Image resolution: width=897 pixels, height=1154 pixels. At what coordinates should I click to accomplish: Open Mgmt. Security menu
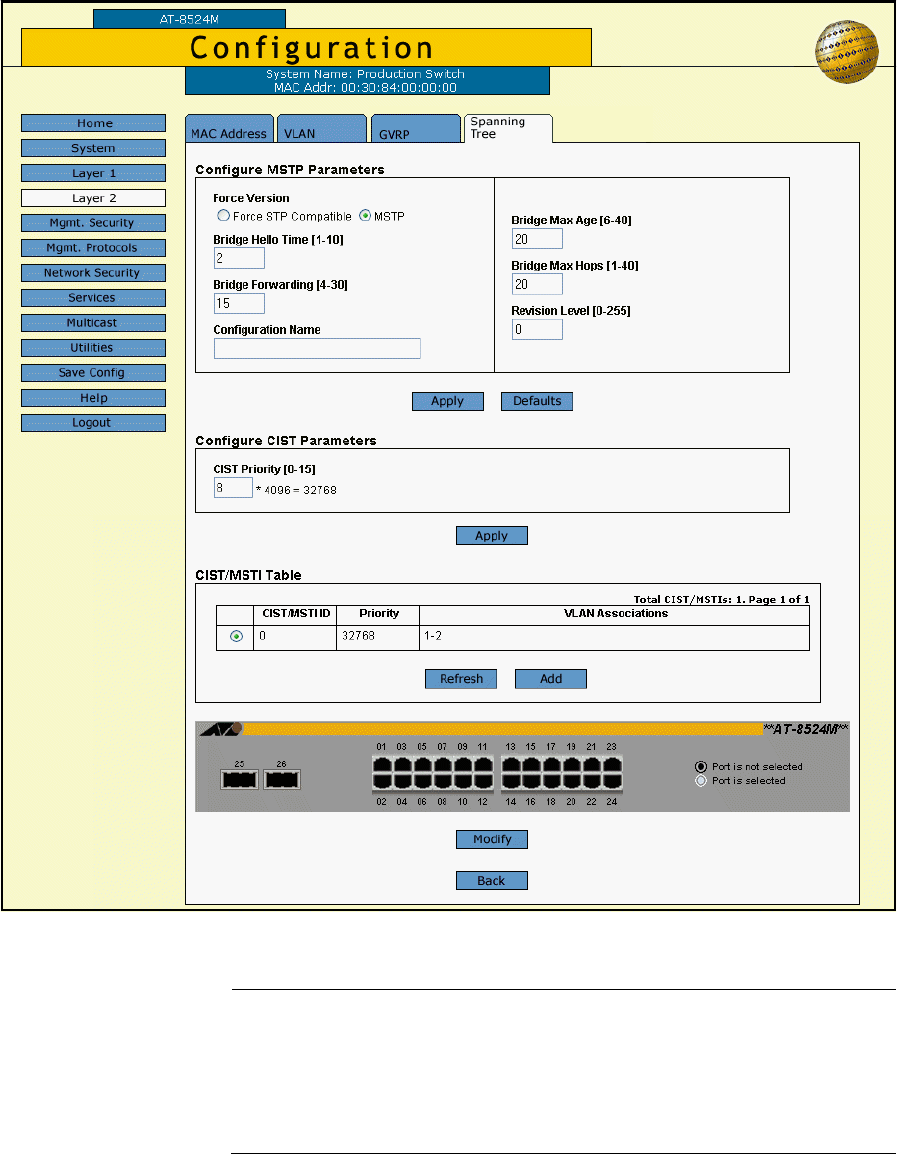(x=93, y=223)
